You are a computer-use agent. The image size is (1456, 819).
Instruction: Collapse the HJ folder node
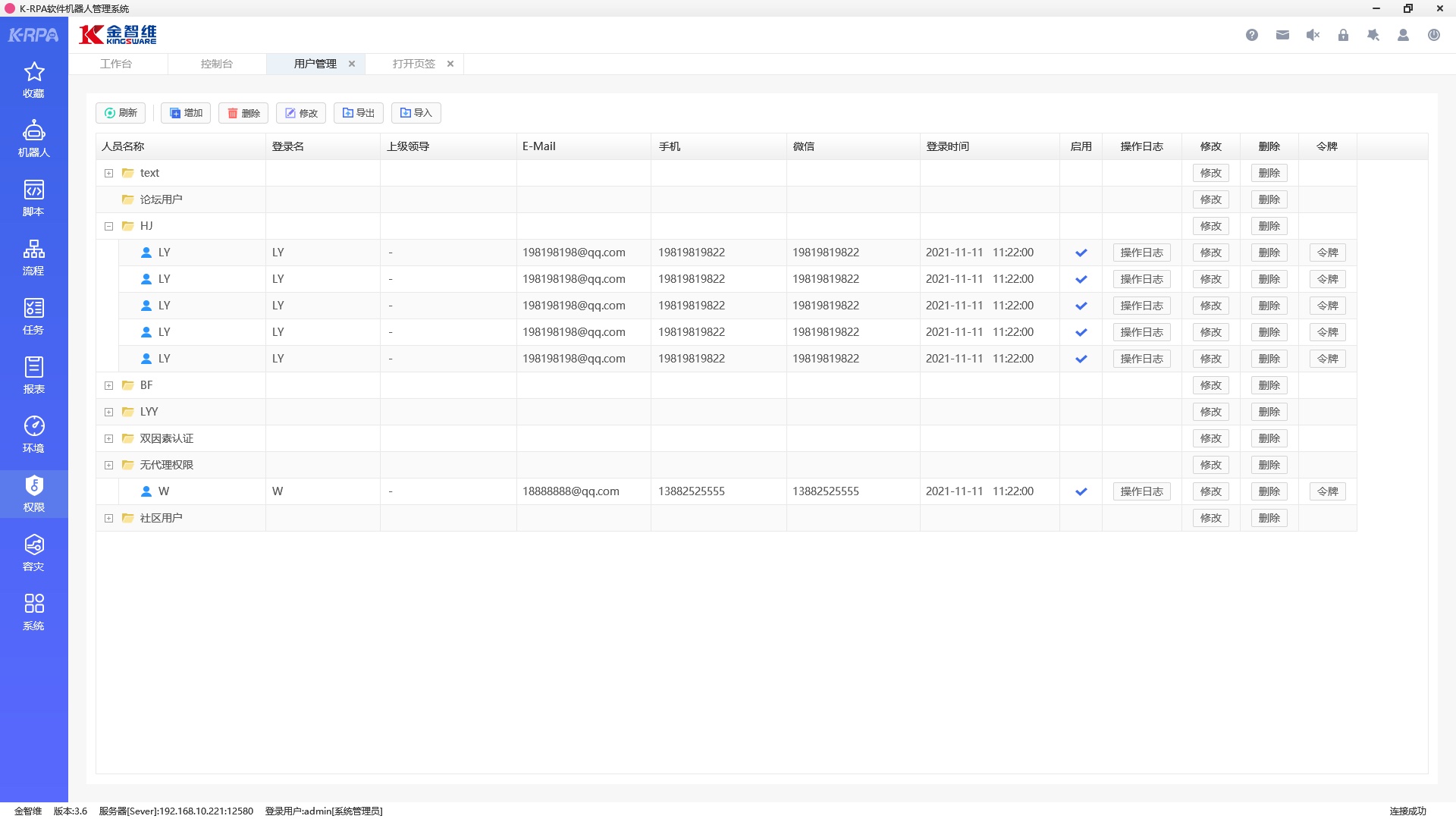click(108, 226)
